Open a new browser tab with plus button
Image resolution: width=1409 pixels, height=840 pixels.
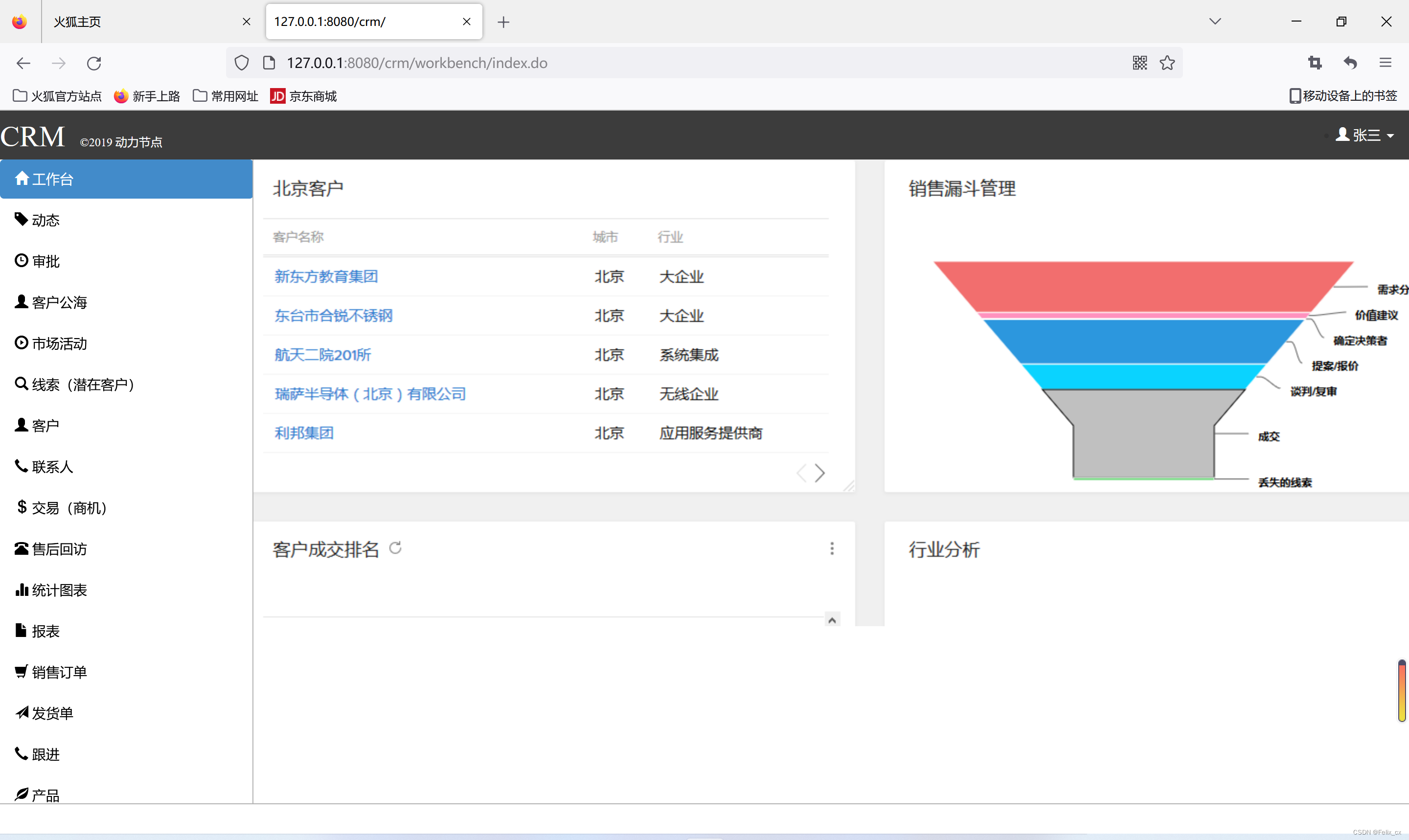point(503,22)
